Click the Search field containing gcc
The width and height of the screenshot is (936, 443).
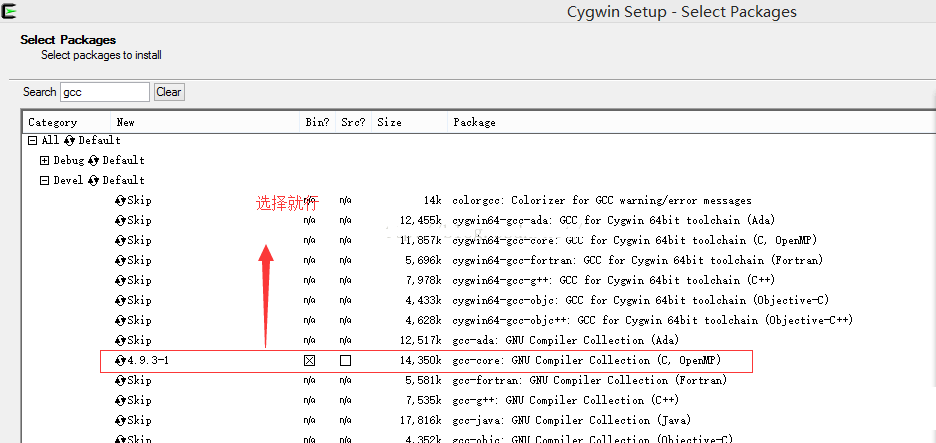104,92
